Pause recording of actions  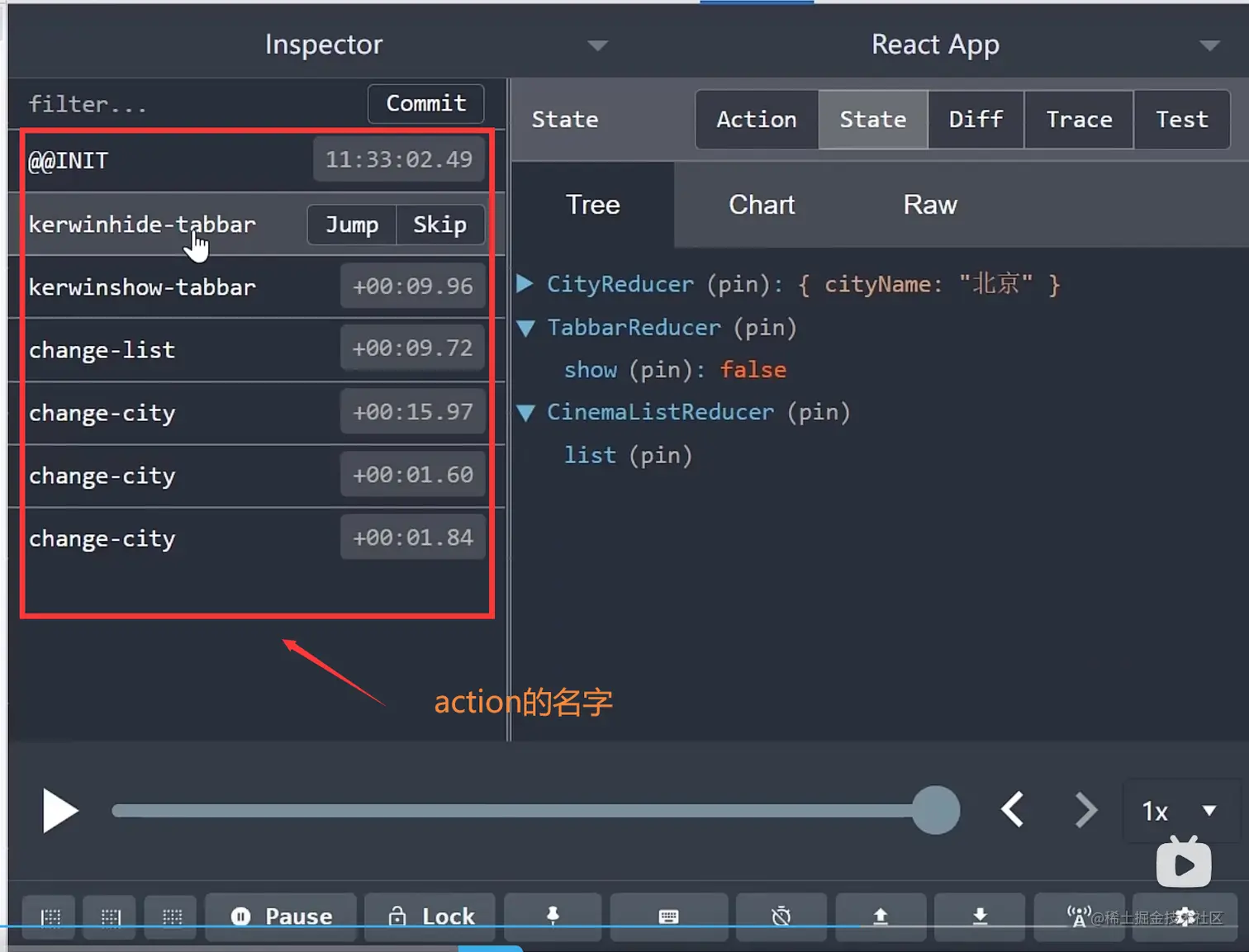pyautogui.click(x=281, y=916)
